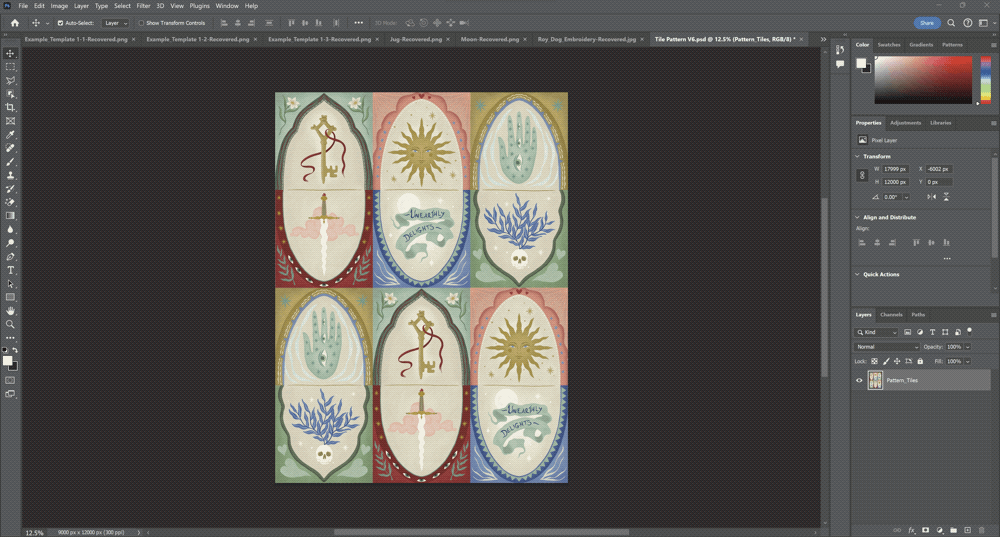1000x537 pixels.
Task: Open the Normal blend mode dropdown
Action: point(886,347)
